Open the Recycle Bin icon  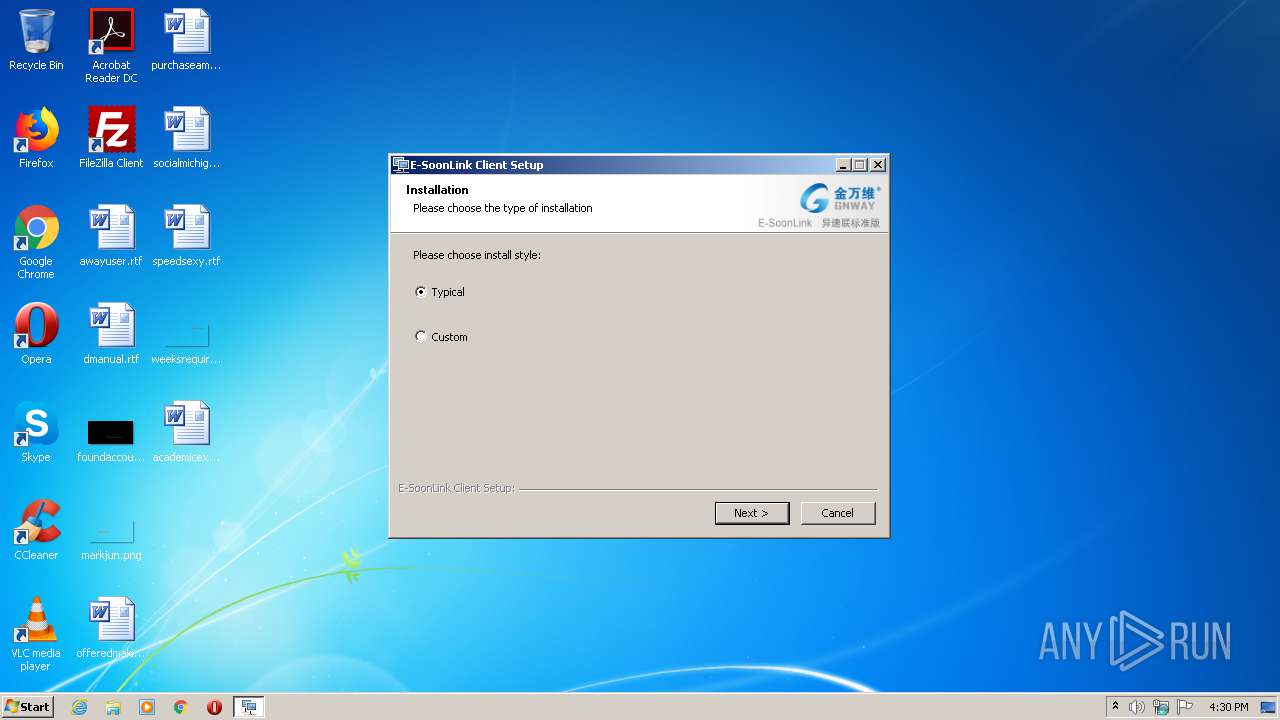point(36,40)
